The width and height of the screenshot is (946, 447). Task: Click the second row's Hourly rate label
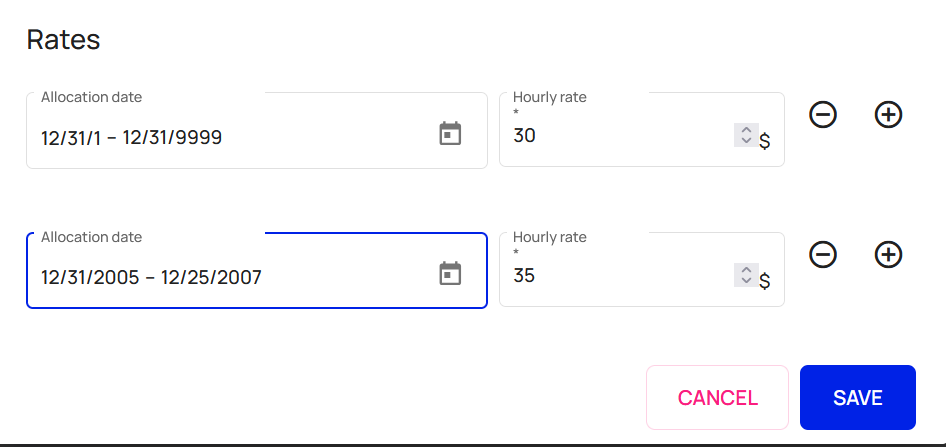click(549, 237)
